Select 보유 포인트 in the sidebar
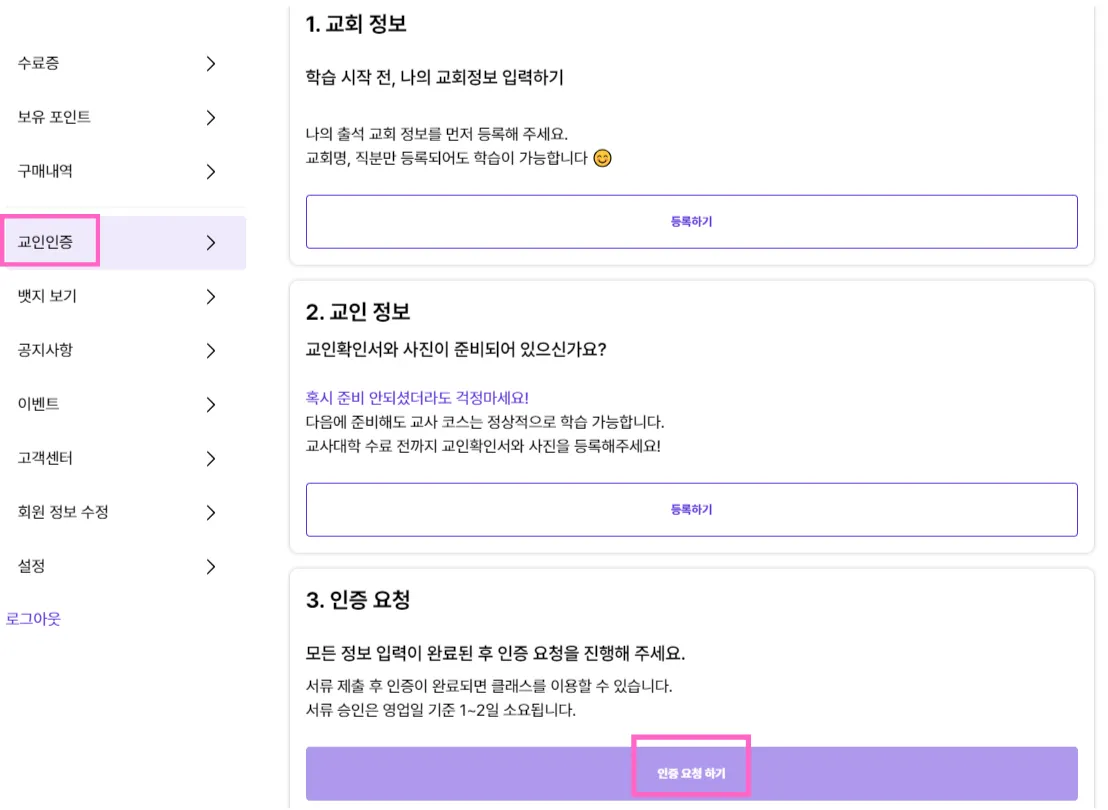1108x810 pixels. 54,117
